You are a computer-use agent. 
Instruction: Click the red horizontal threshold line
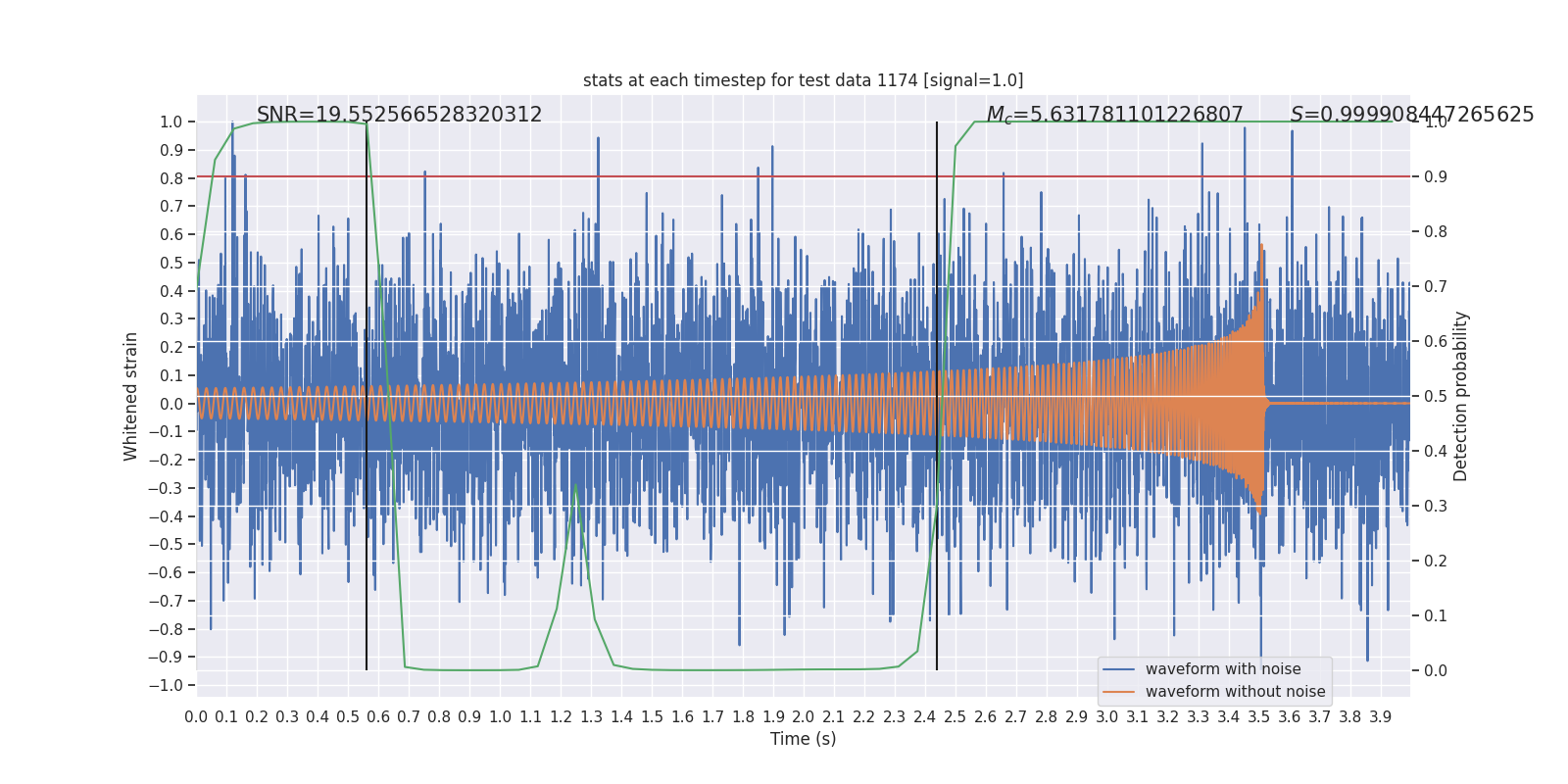(x=686, y=177)
